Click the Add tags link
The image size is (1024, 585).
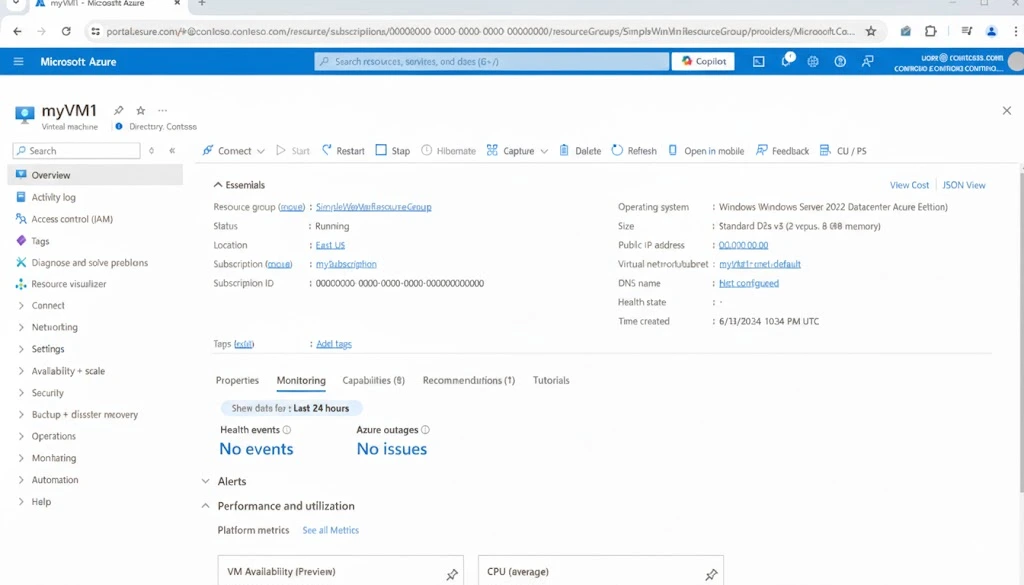(x=334, y=344)
